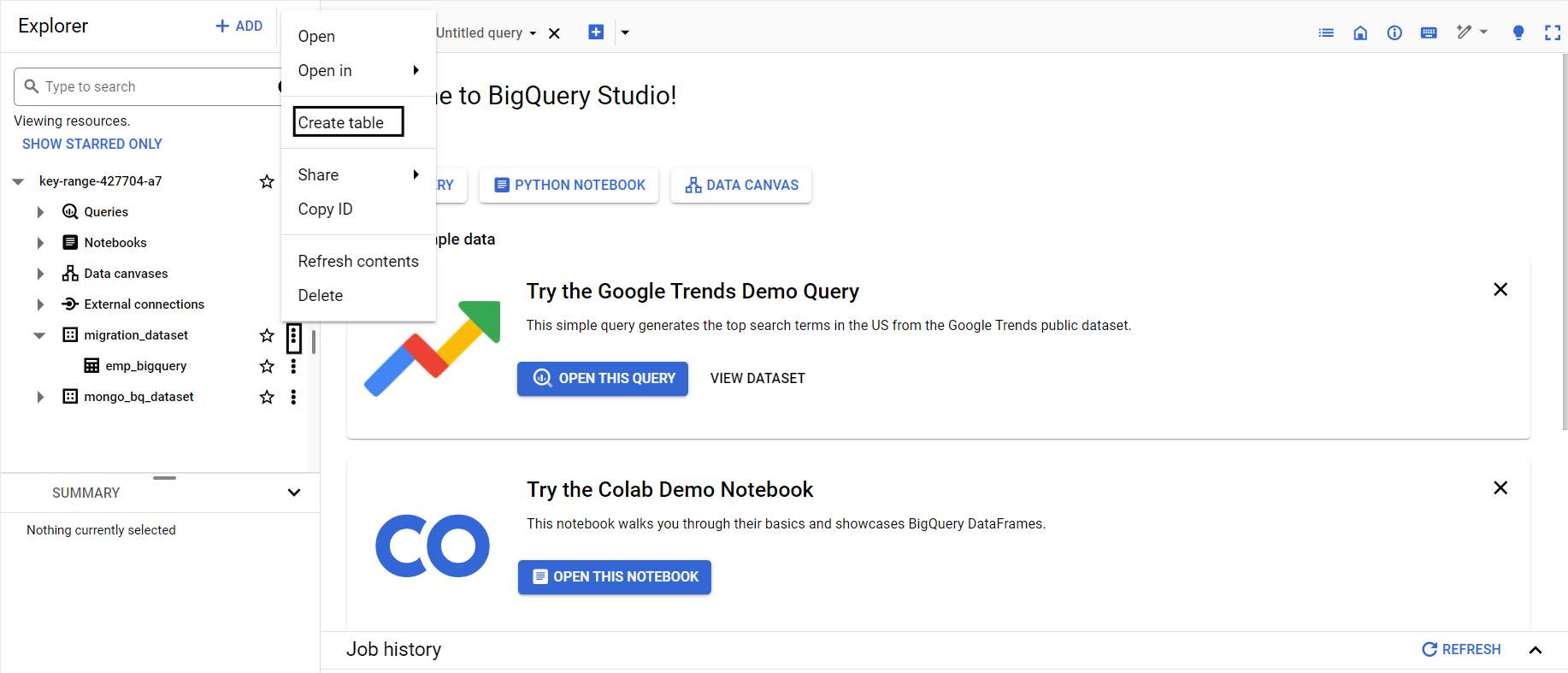Click the main page vertical scrollbar
The image size is (1568, 673).
tap(1564, 243)
